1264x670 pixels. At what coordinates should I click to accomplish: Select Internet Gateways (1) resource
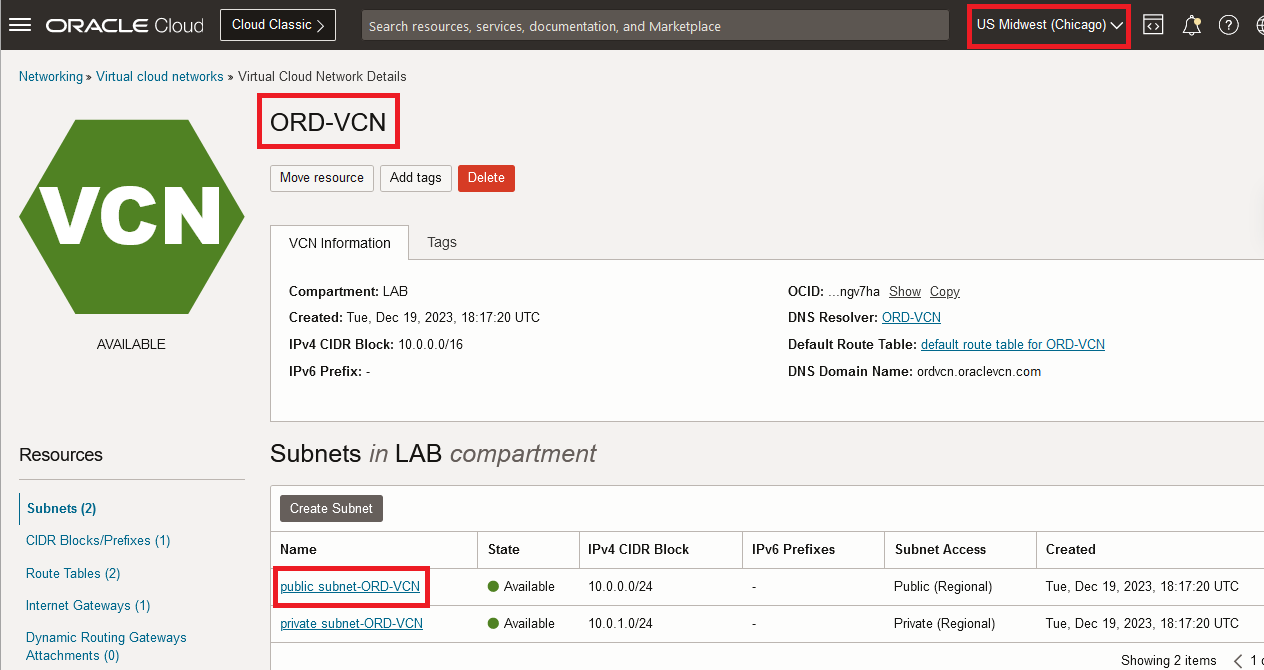[x=88, y=605]
